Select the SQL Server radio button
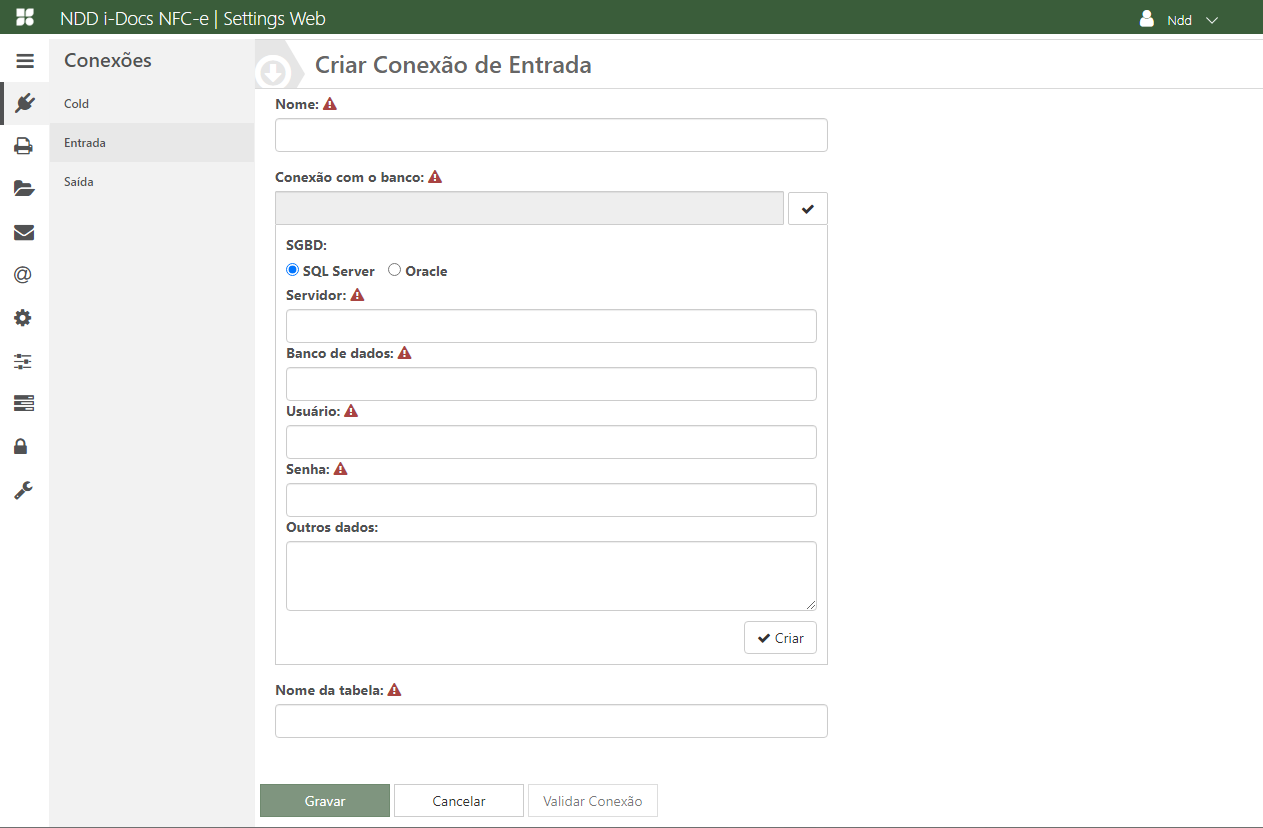This screenshot has height=828, width=1263. tap(293, 270)
